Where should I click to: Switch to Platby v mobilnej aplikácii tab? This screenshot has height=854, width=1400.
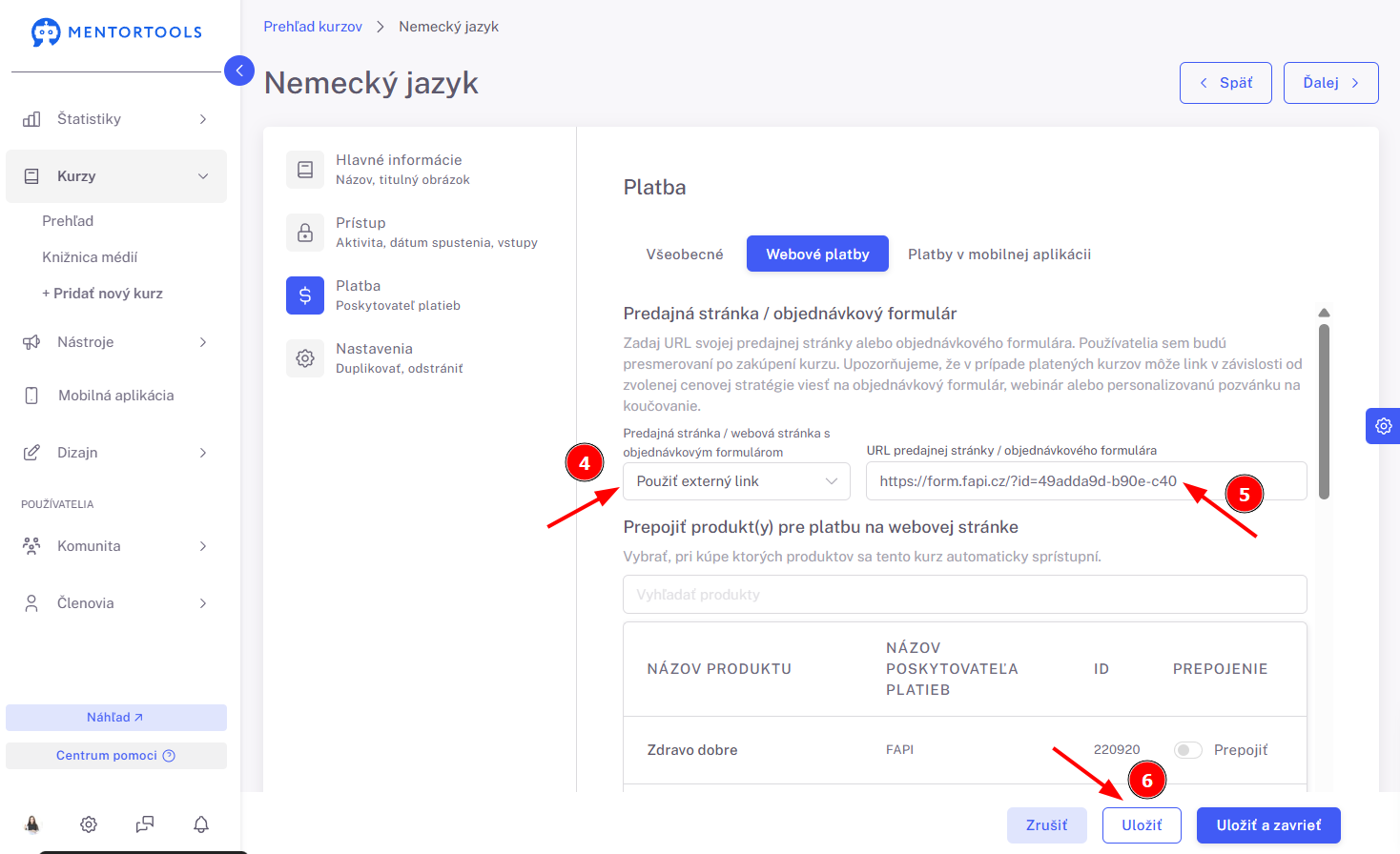point(999,254)
